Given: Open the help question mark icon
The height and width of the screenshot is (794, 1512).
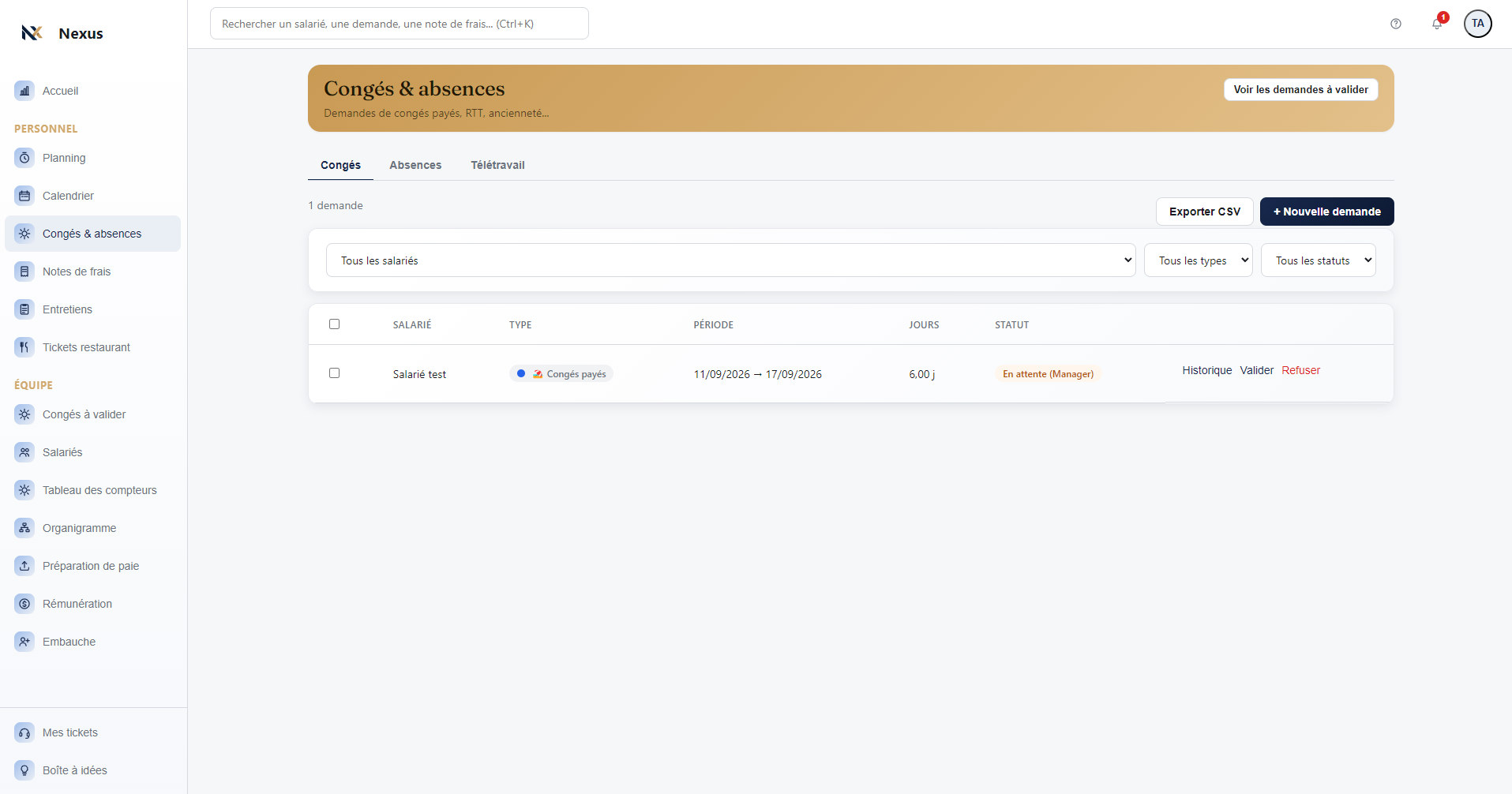Looking at the screenshot, I should [1396, 24].
